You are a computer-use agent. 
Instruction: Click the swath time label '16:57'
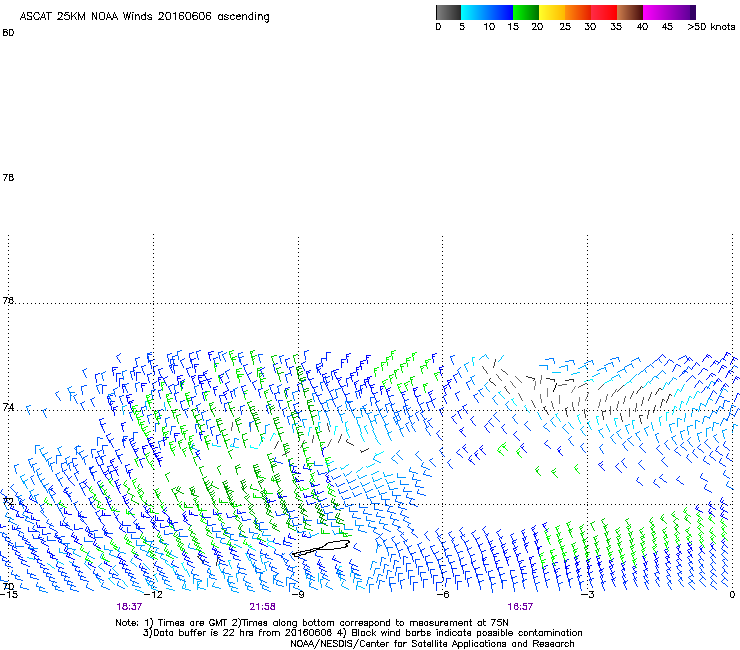[520, 607]
